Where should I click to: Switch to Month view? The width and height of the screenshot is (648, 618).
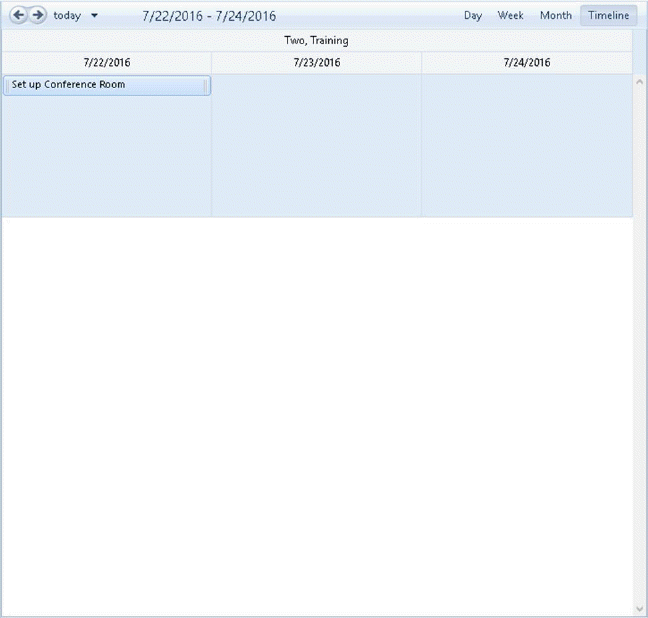pos(555,16)
